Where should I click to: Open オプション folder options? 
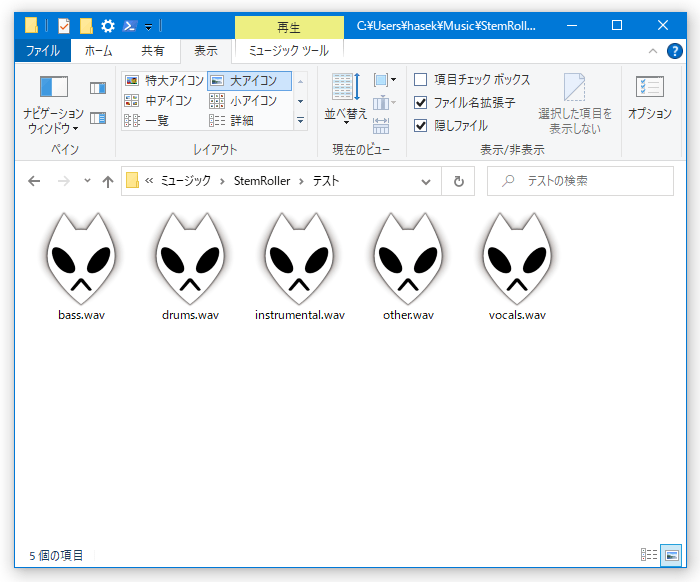point(650,98)
